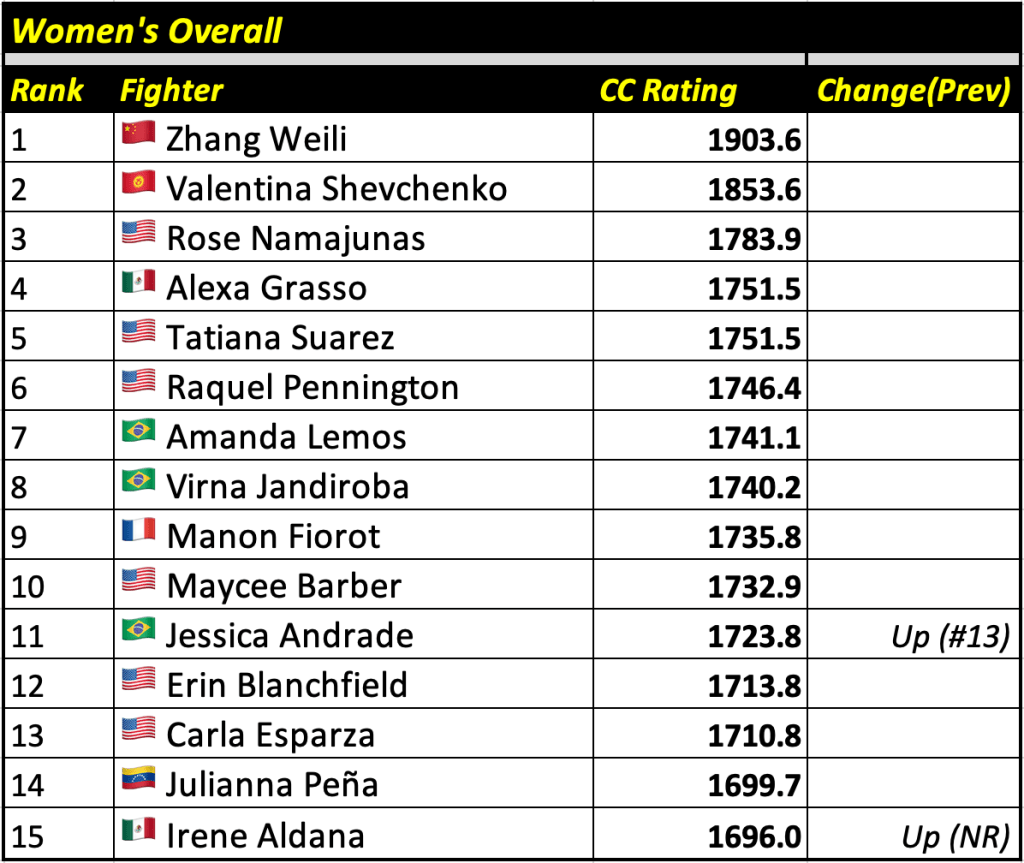Click the US flag beside Rose Namajunas
The height and width of the screenshot is (863, 1024).
[x=138, y=233]
